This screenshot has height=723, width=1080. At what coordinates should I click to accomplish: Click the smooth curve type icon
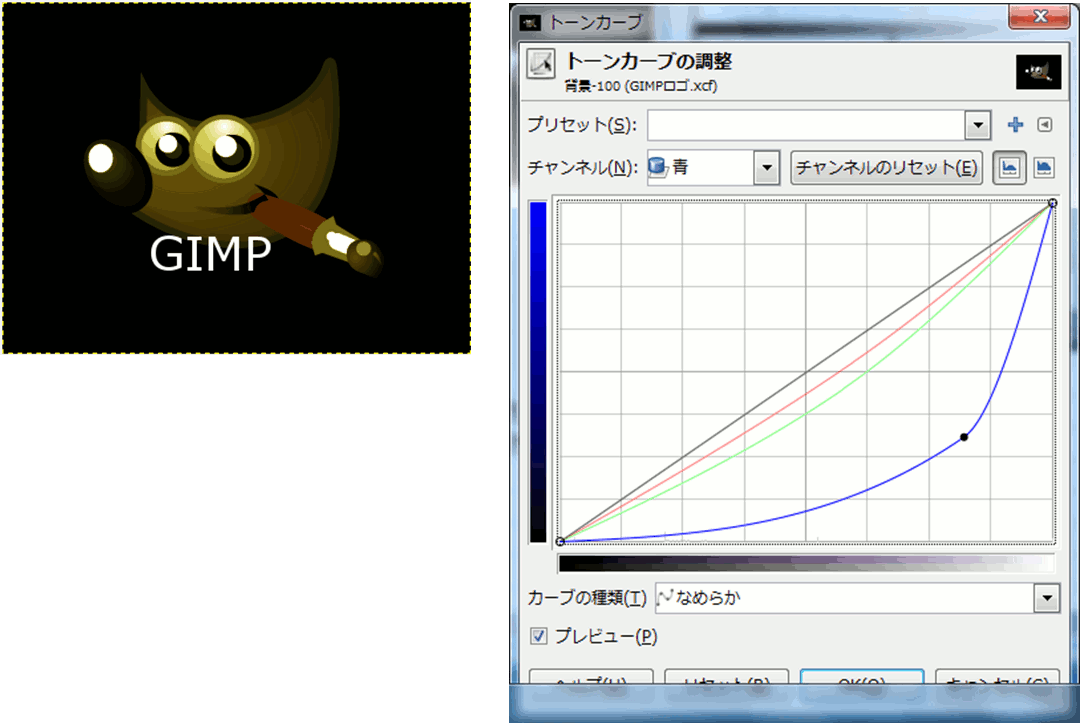point(666,599)
